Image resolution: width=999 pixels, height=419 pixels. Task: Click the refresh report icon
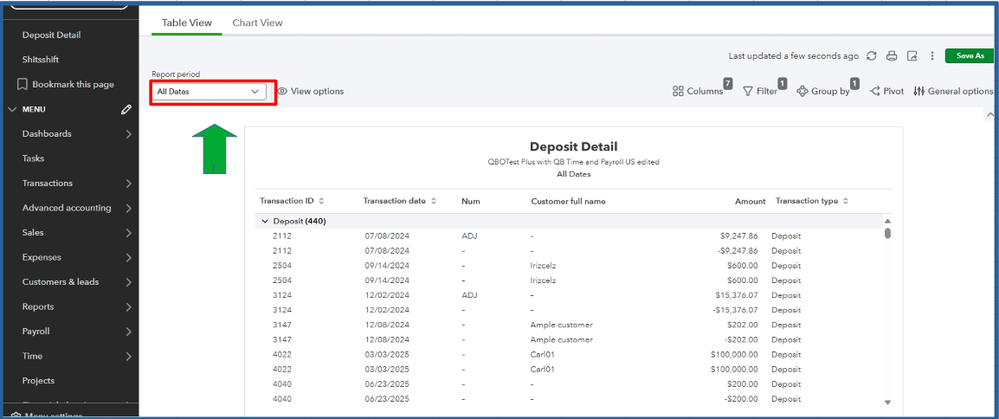[x=872, y=56]
